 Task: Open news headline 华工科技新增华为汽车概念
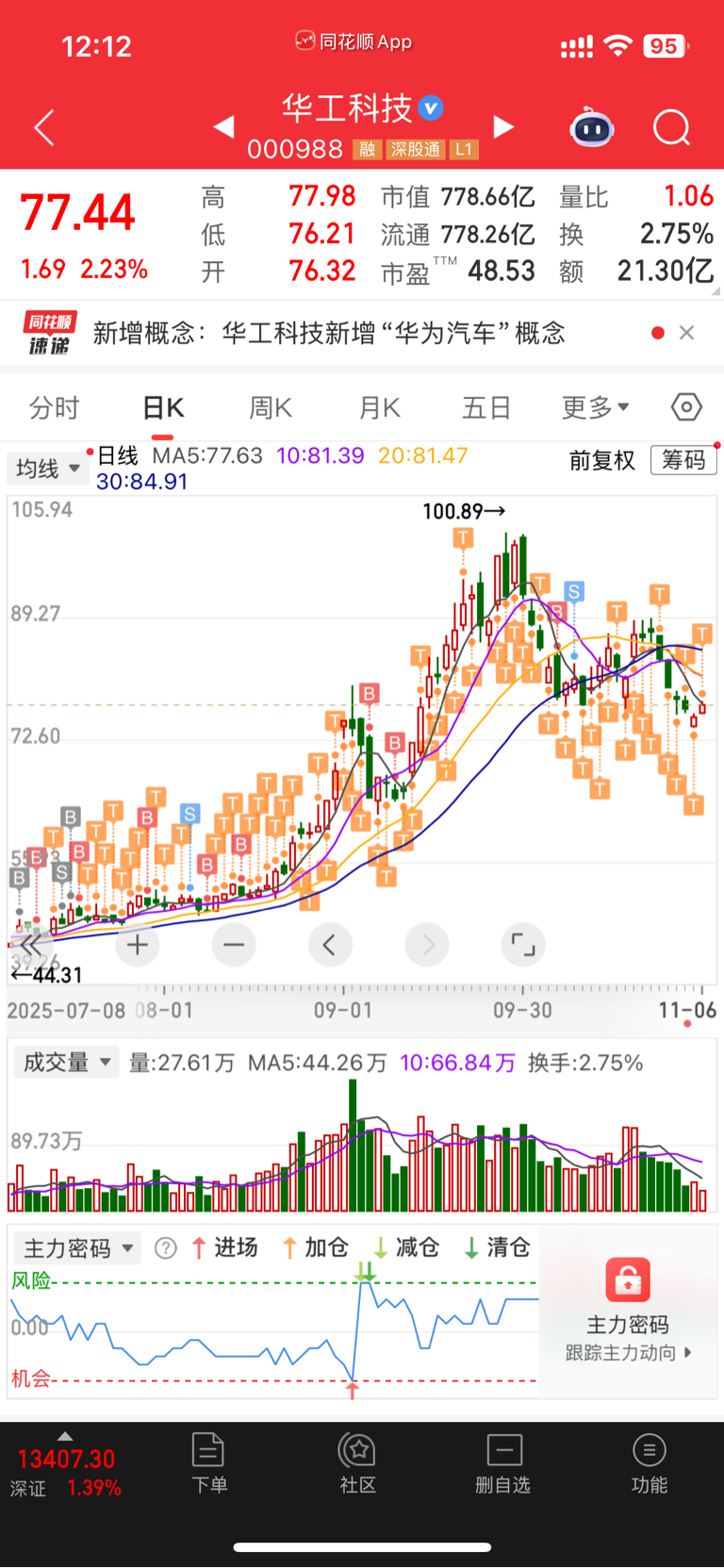329,333
